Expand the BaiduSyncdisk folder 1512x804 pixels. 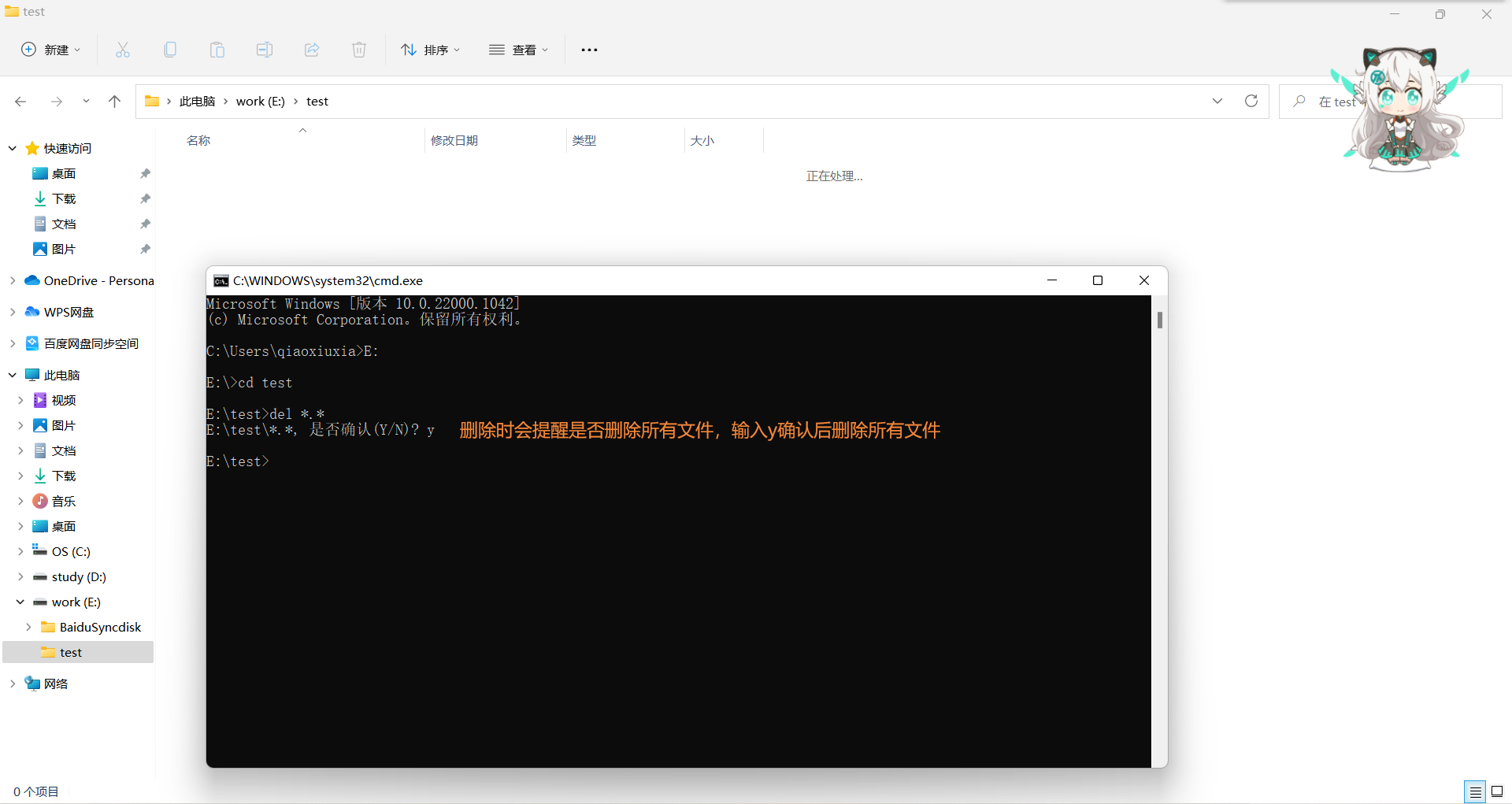pyautogui.click(x=28, y=627)
